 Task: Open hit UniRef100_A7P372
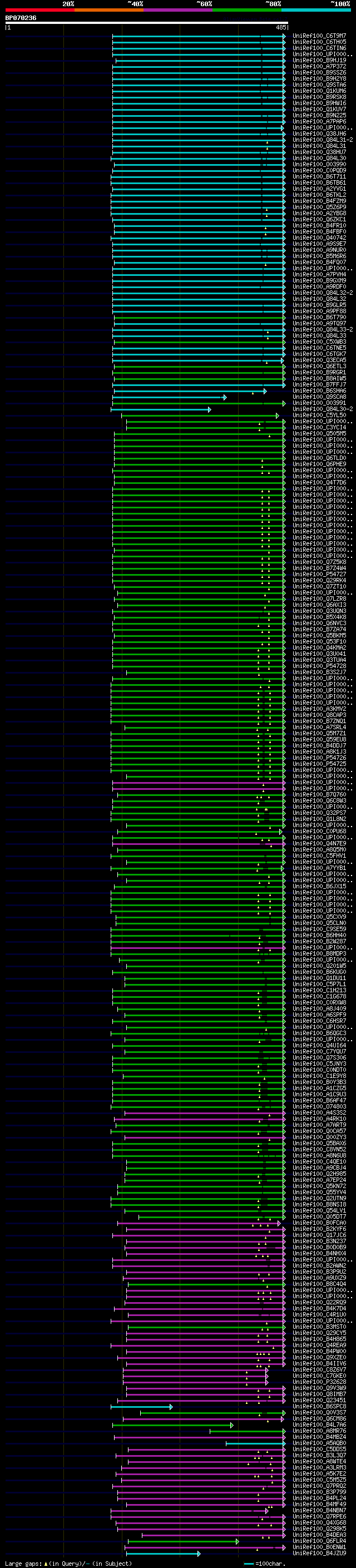point(319,66)
